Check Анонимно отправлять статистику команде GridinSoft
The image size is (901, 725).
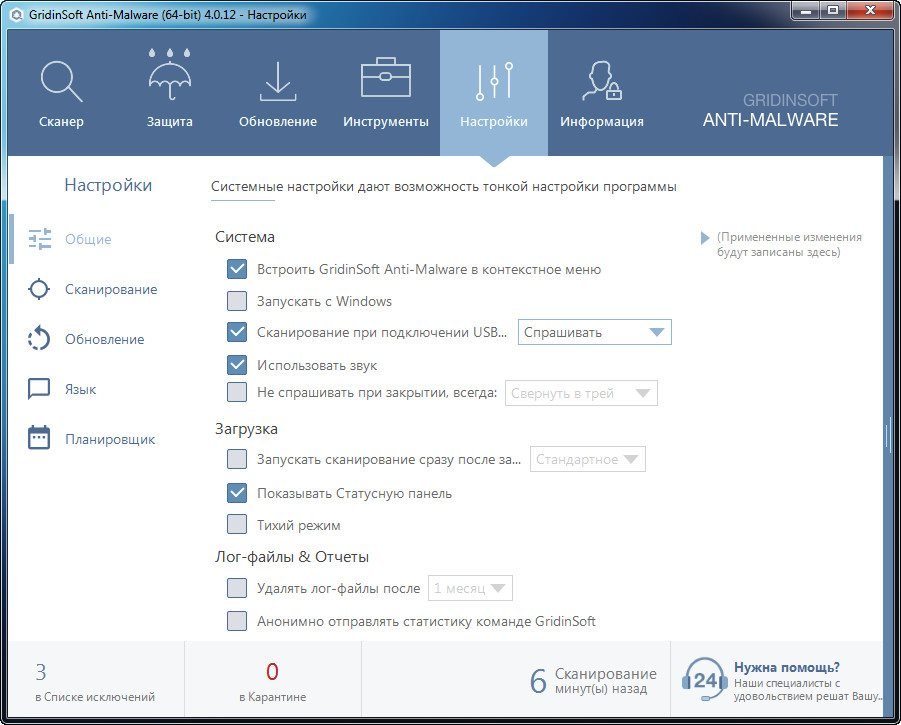coord(237,621)
